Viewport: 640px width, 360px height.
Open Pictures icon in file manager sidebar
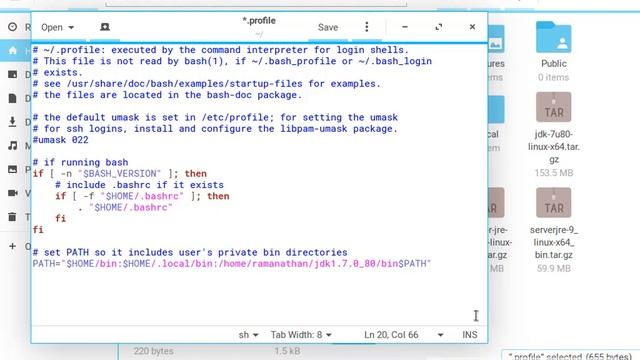coord(13,169)
